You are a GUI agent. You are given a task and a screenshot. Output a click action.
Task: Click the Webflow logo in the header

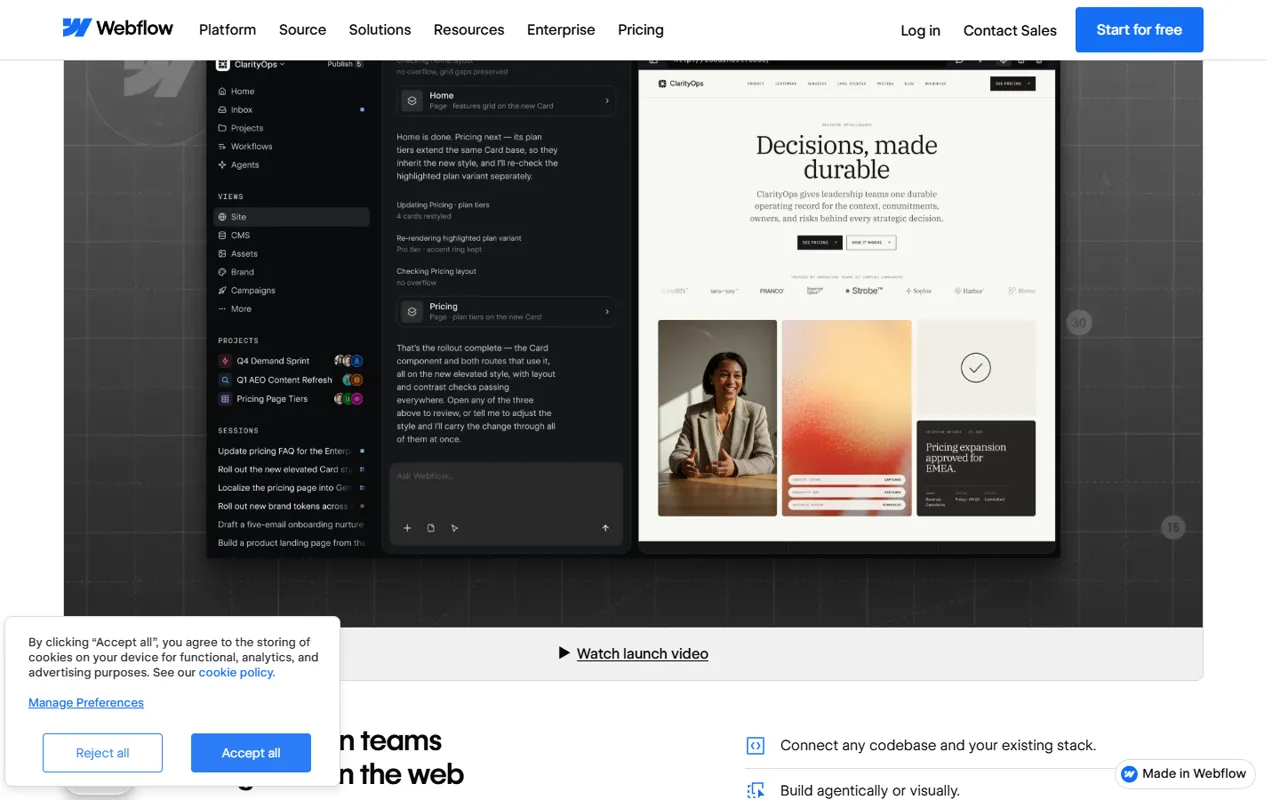click(x=118, y=29)
